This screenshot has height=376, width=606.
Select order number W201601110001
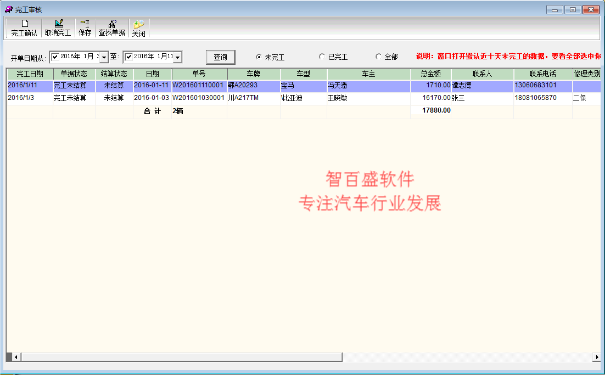[198, 85]
